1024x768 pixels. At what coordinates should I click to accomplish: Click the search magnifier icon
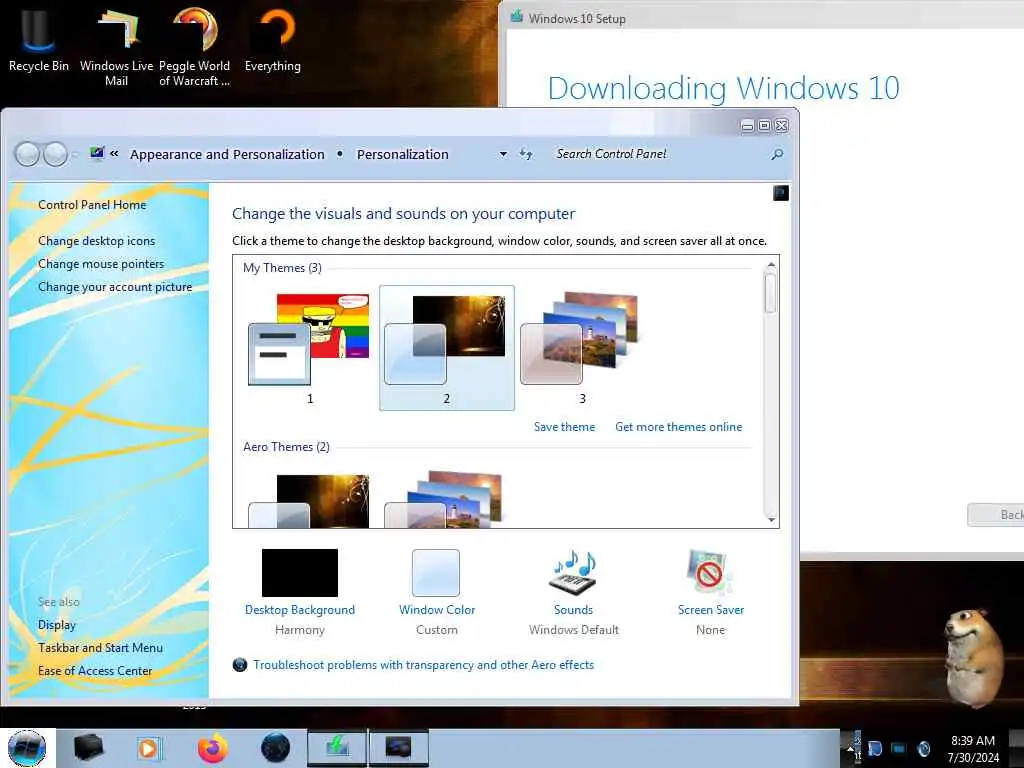(x=777, y=154)
